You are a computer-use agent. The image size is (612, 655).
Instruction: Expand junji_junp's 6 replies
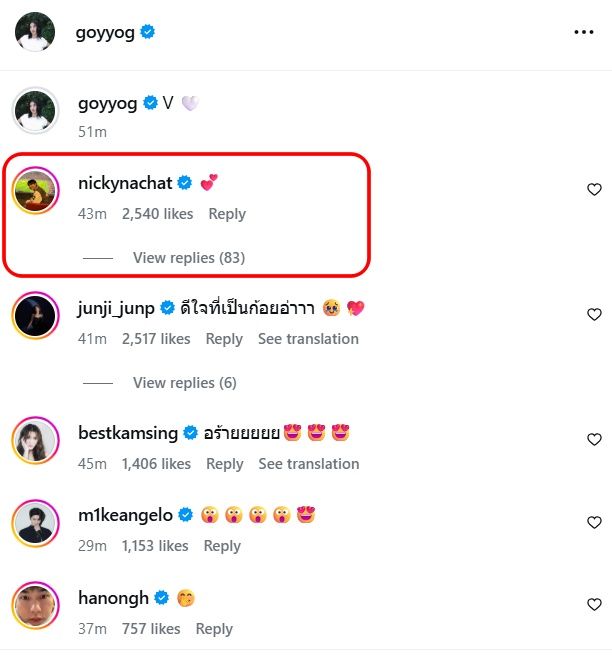[x=184, y=383]
